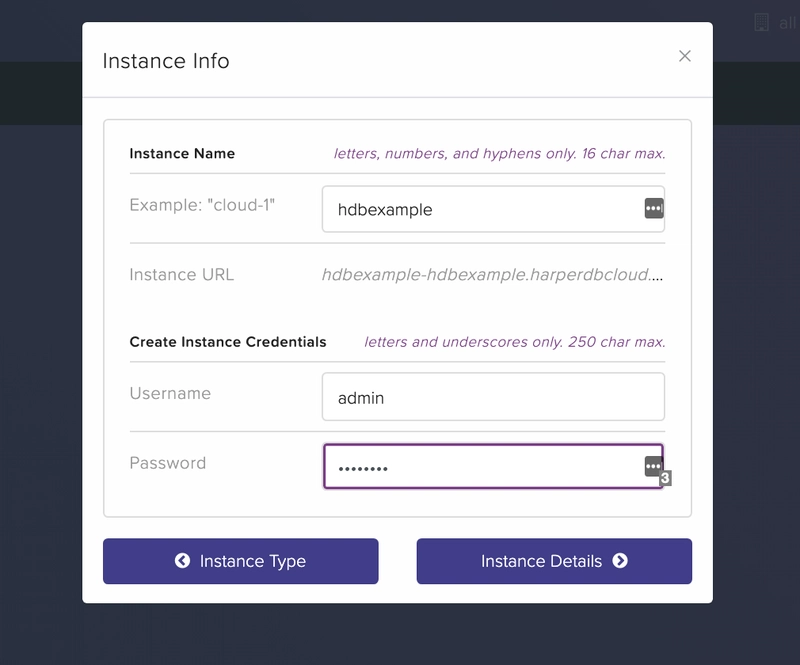The width and height of the screenshot is (800, 665).
Task: Close the Instance Info dialog
Action: tap(685, 56)
